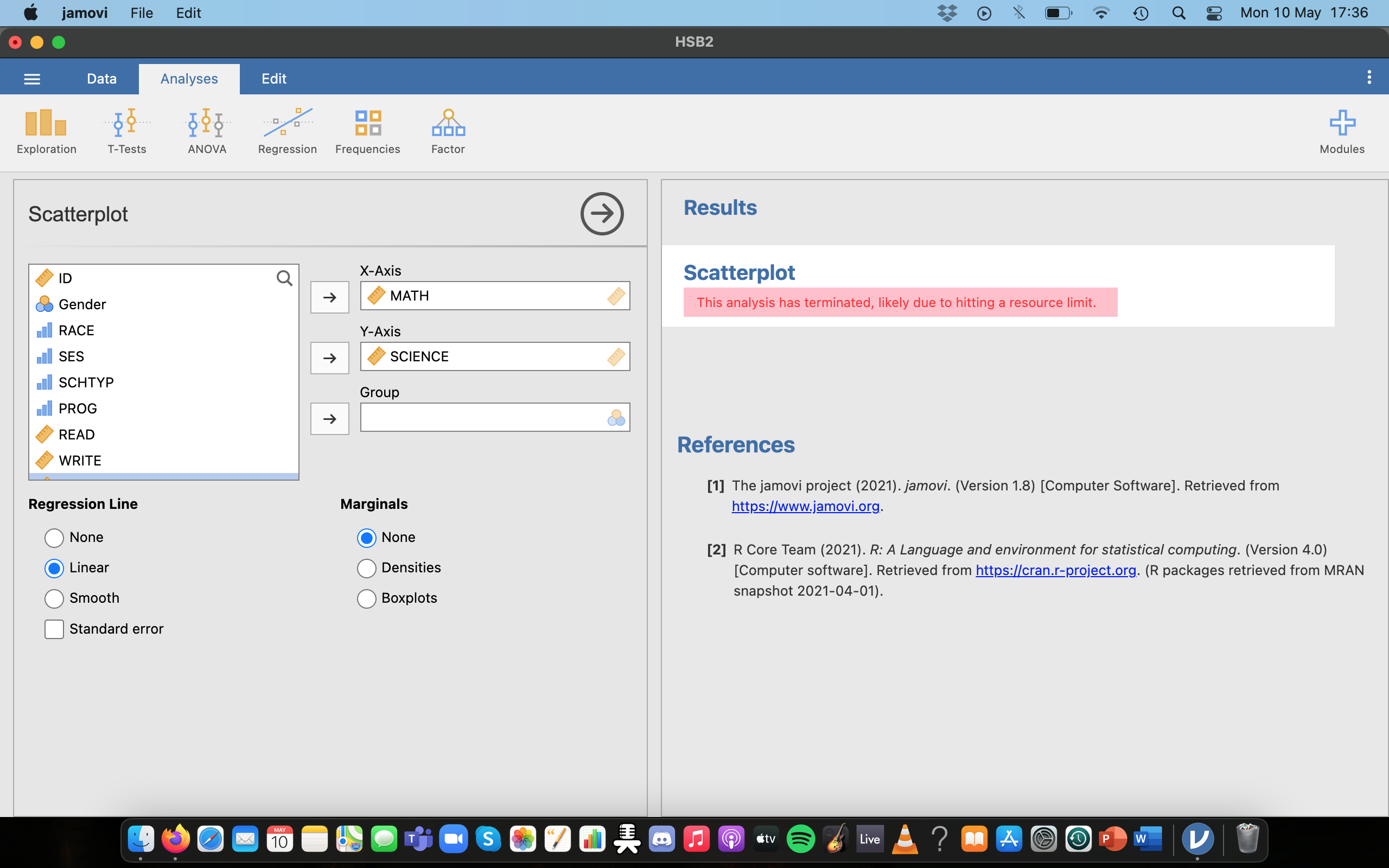Screen dimensions: 1389x868
Task: Open the T-Tests analyses menu
Action: tap(127, 131)
